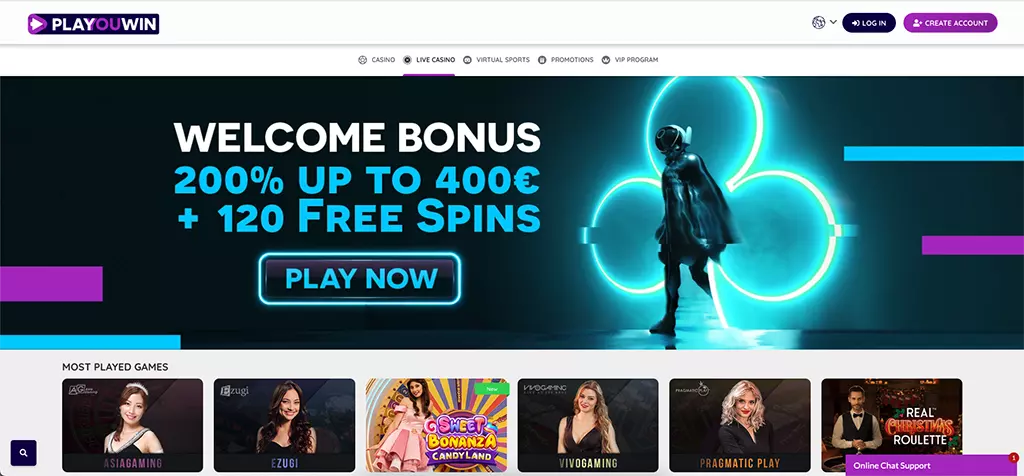This screenshot has width=1024, height=476.
Task: Open the Promotions menu item
Action: coord(566,60)
